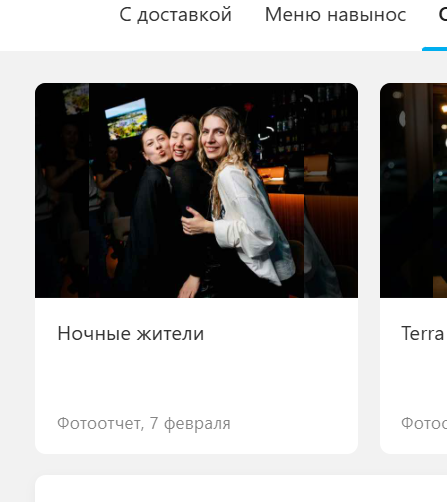Click the TV screen in the photo
Viewport: 447px width, 502px height.
[x=126, y=118]
